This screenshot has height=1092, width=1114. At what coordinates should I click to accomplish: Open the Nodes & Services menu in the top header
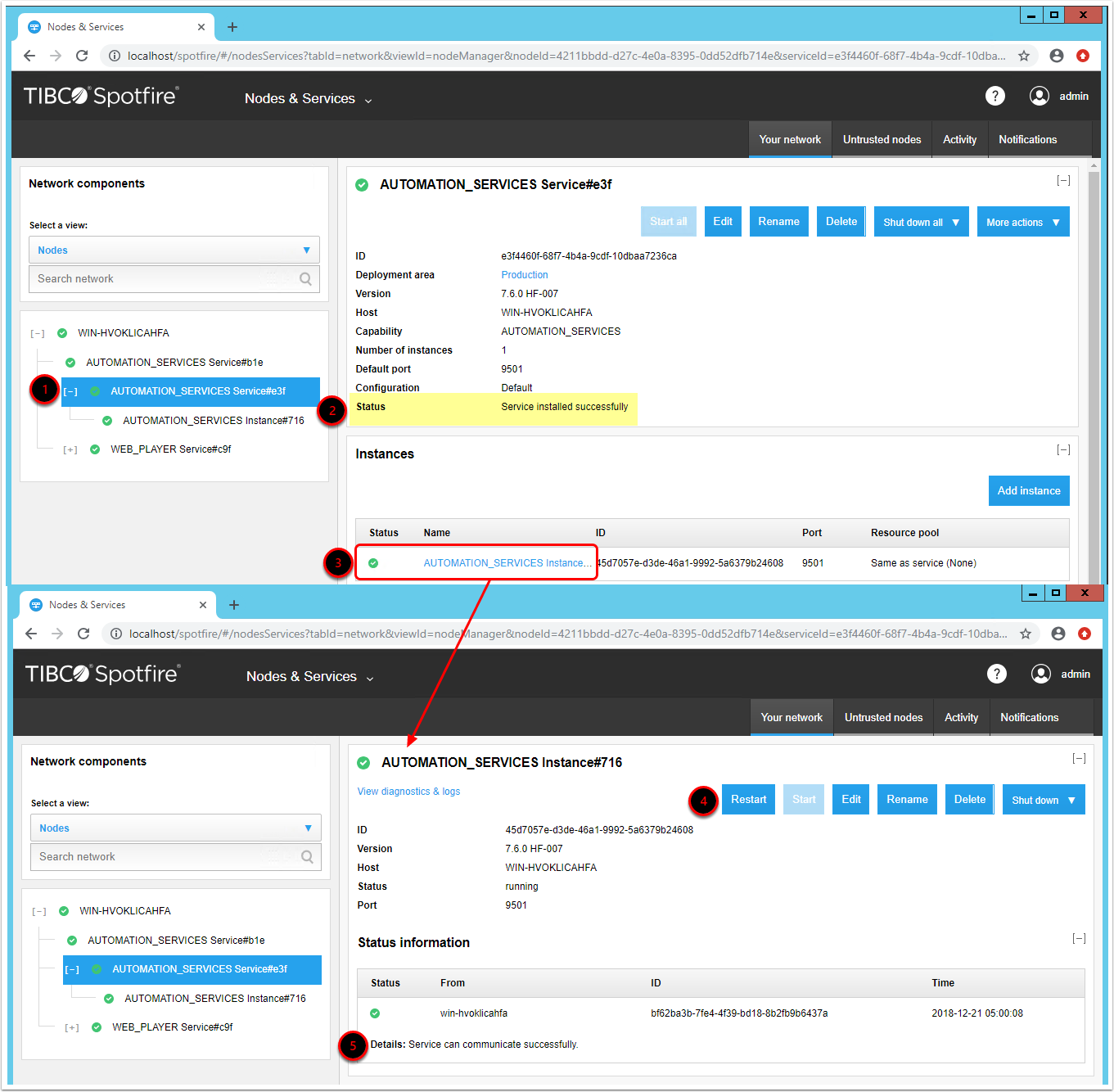coord(309,98)
